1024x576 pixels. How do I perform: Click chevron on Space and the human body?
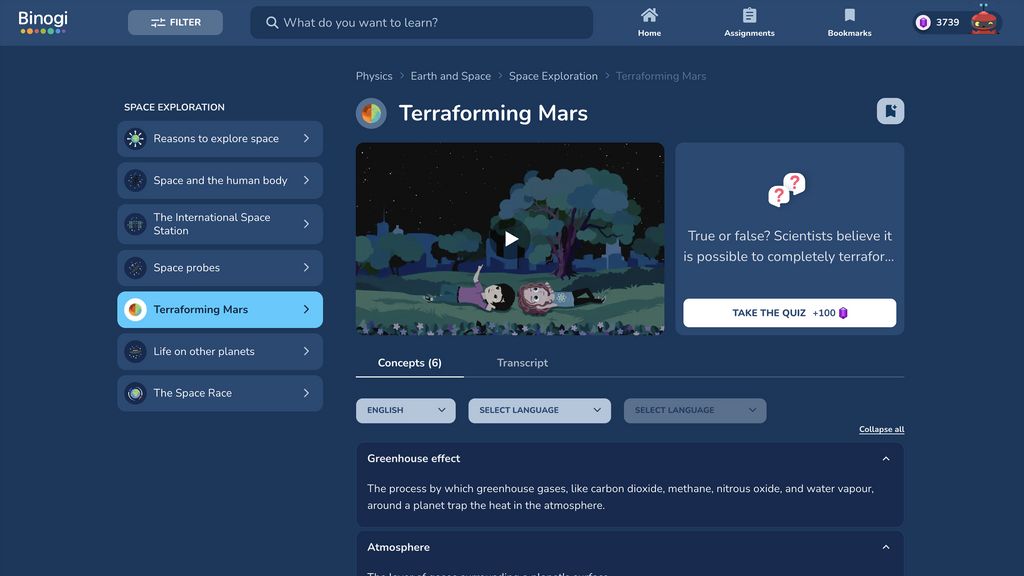point(306,180)
